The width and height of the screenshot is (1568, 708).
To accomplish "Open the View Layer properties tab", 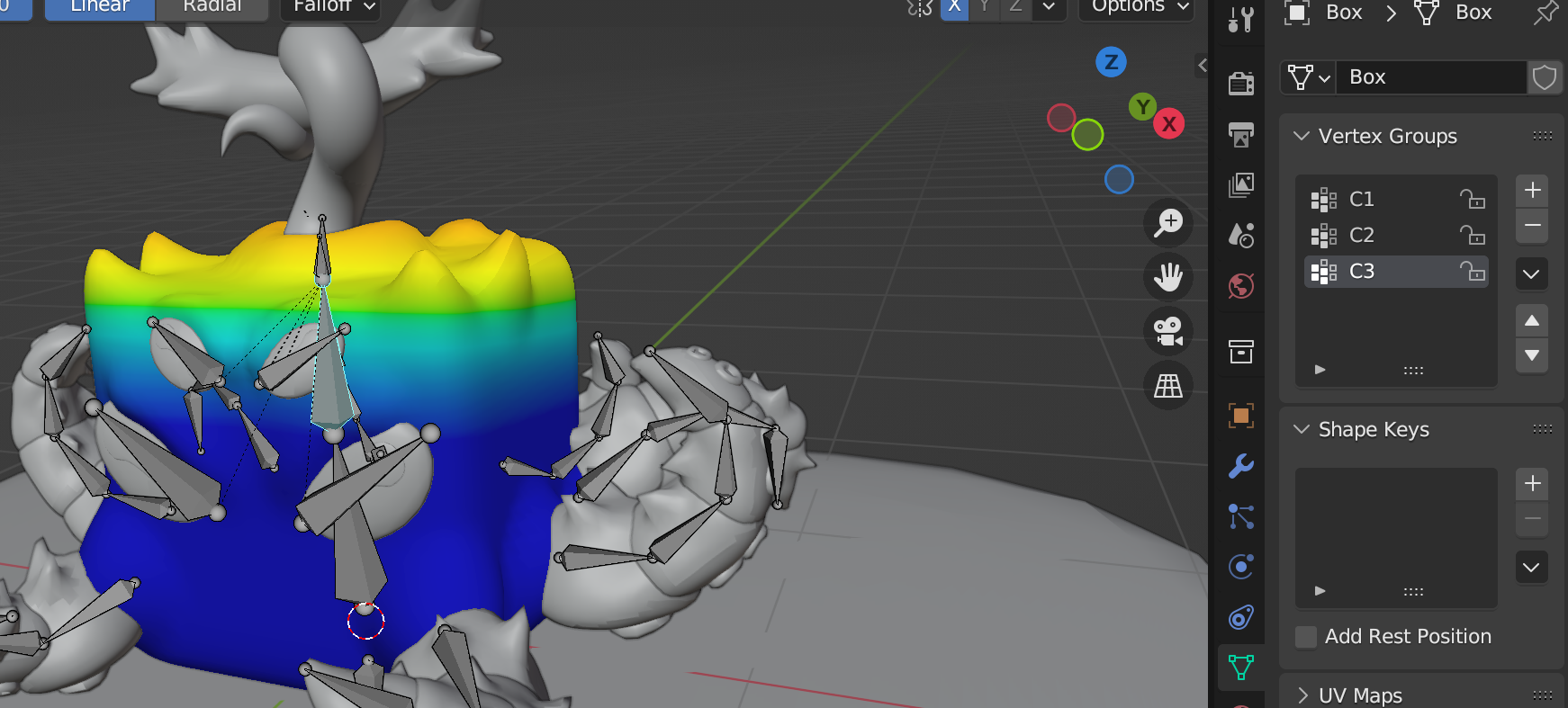I will point(1241,185).
